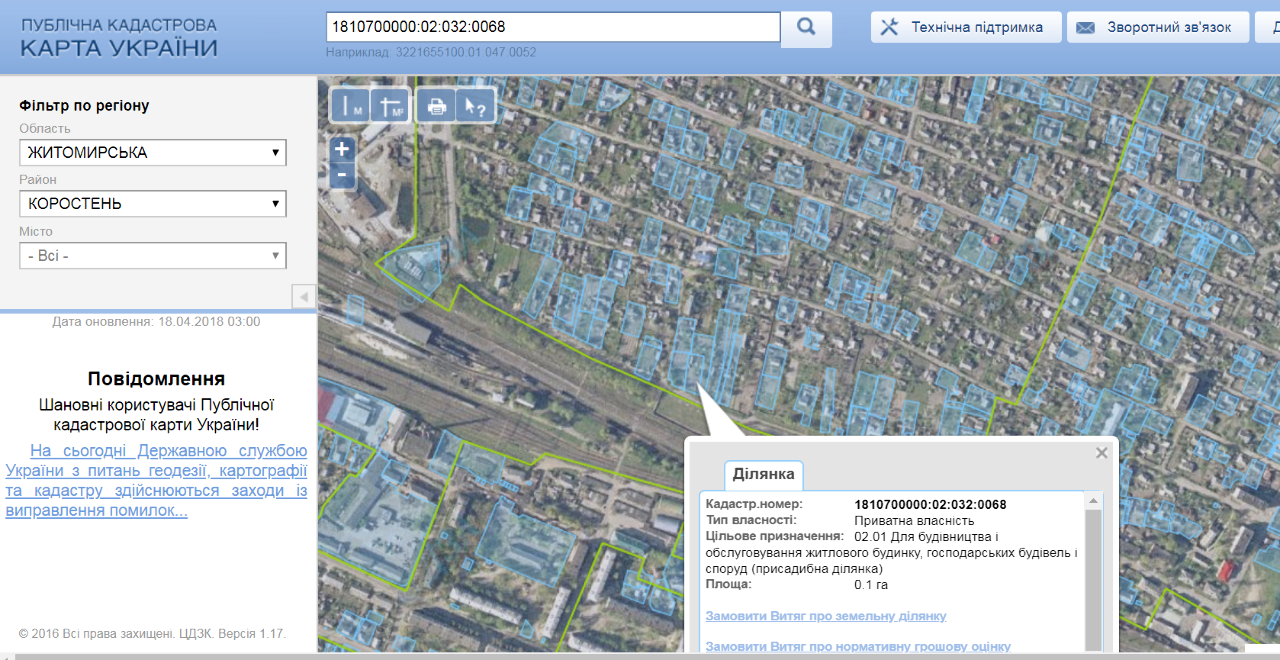This screenshot has width=1280, height=660.
Task: Switch to the Ділянка tab
Action: (764, 473)
